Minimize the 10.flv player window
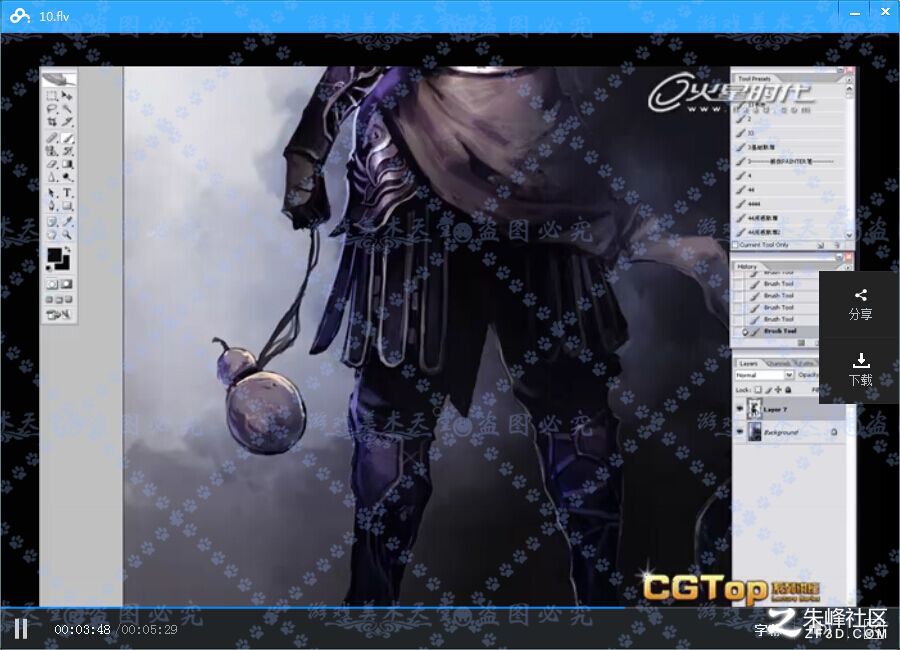Image resolution: width=900 pixels, height=650 pixels. 855,13
